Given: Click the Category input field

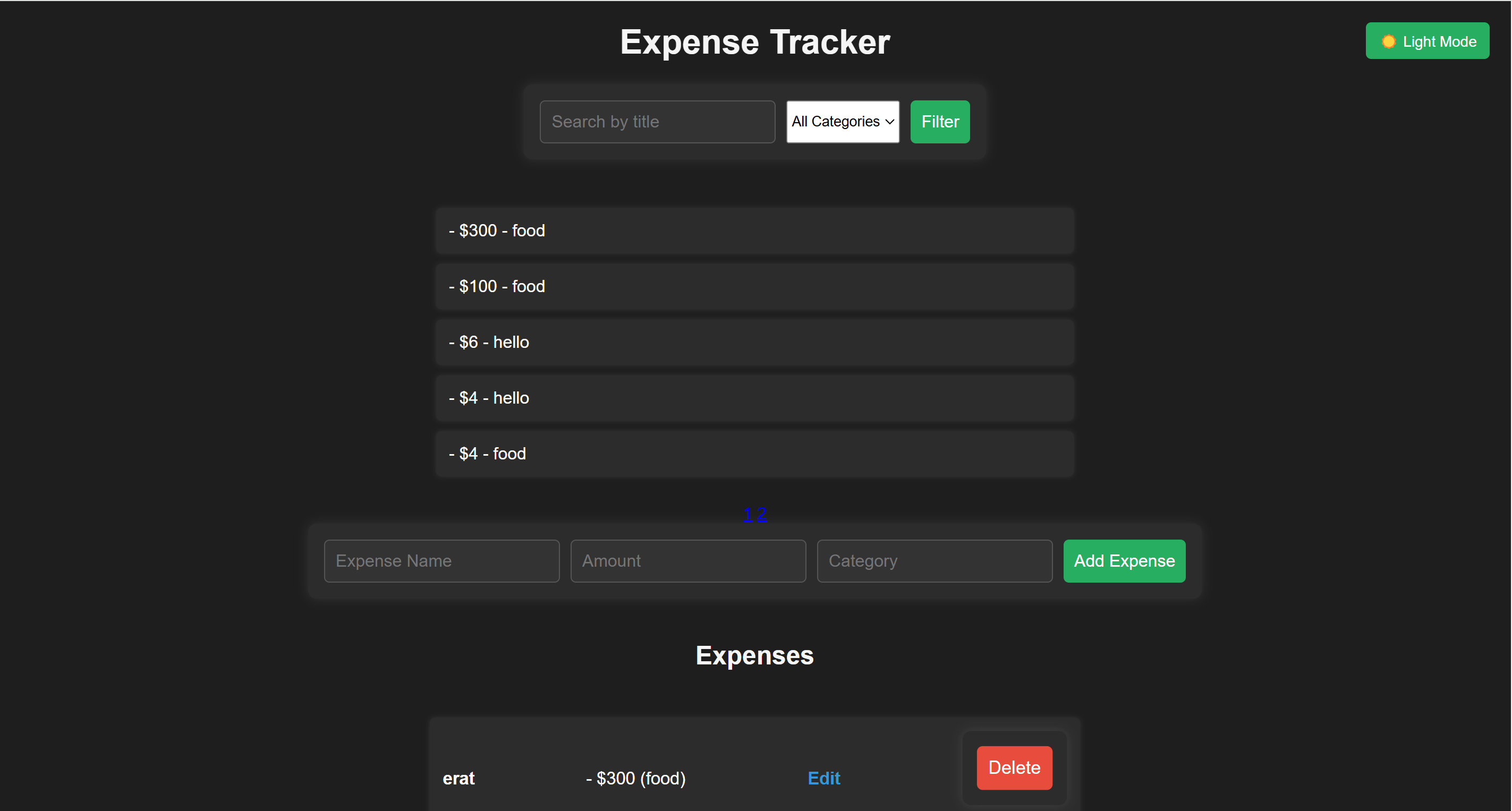Looking at the screenshot, I should pyautogui.click(x=935, y=560).
